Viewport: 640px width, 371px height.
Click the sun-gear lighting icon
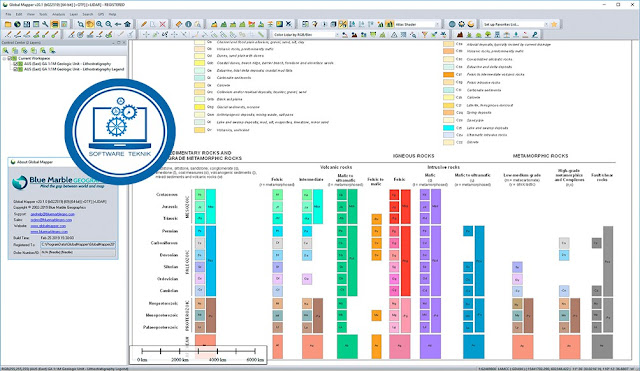click(x=461, y=24)
